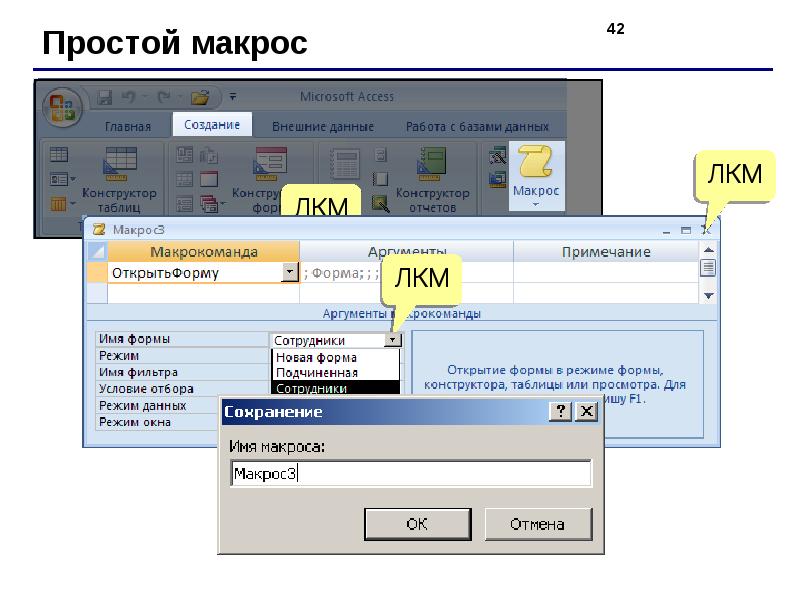800x600 pixels.
Task: Click the macro grid scrollbar down arrow
Action: click(x=708, y=295)
